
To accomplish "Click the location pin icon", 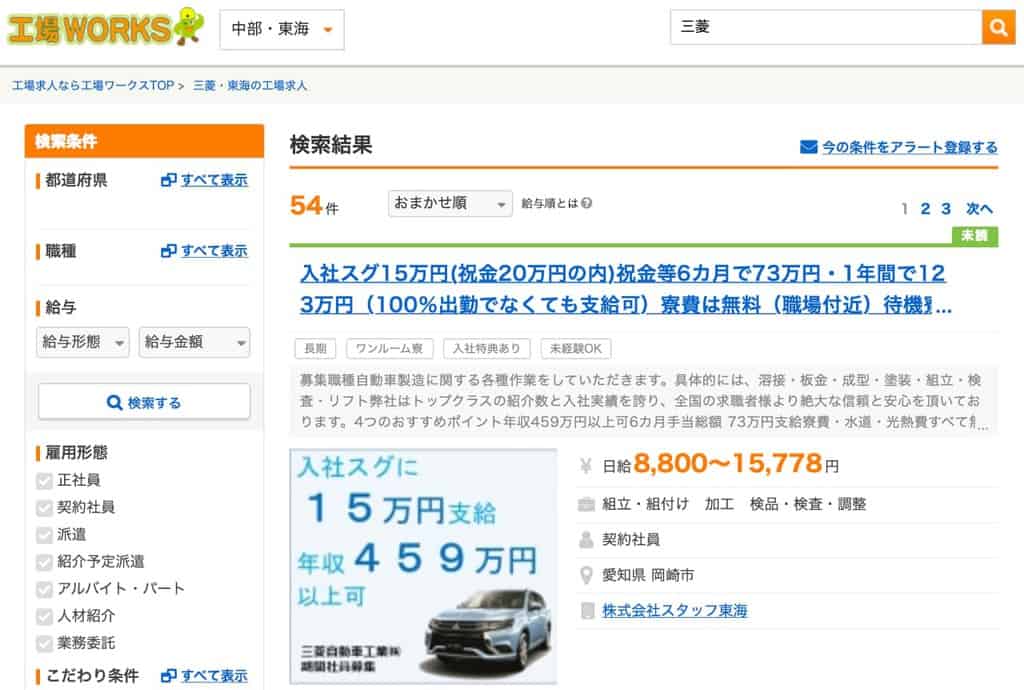I will click(x=586, y=575).
